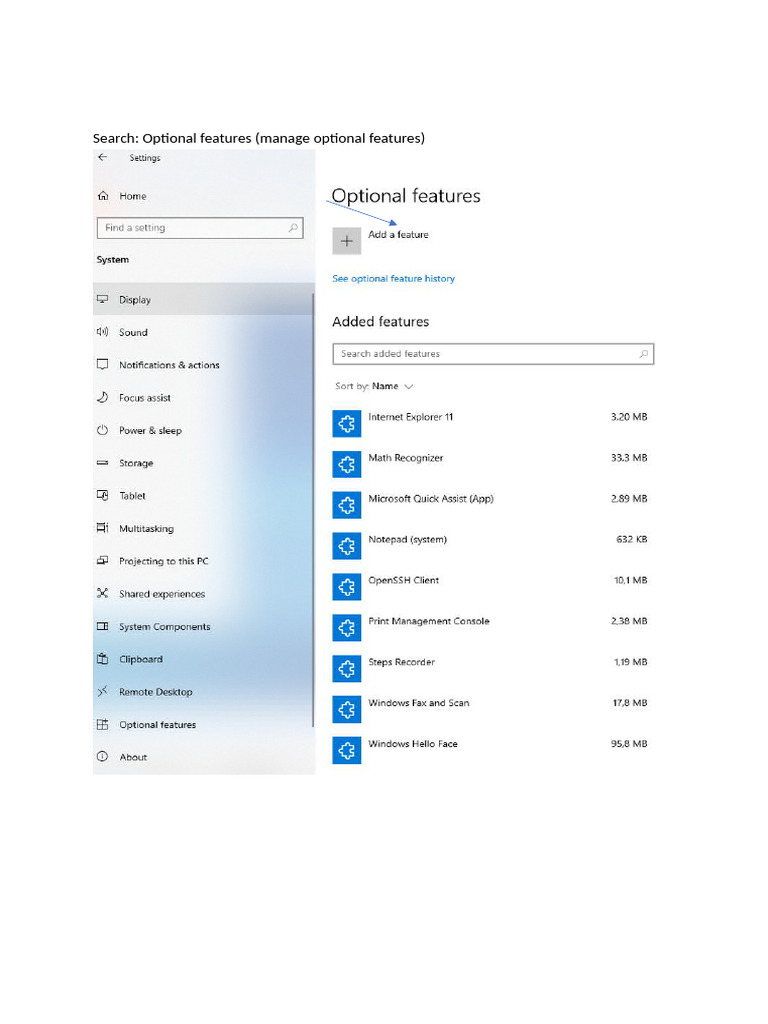Image resolution: width=768 pixels, height=1024 pixels.
Task: Click the Tablet icon
Action: tap(103, 495)
